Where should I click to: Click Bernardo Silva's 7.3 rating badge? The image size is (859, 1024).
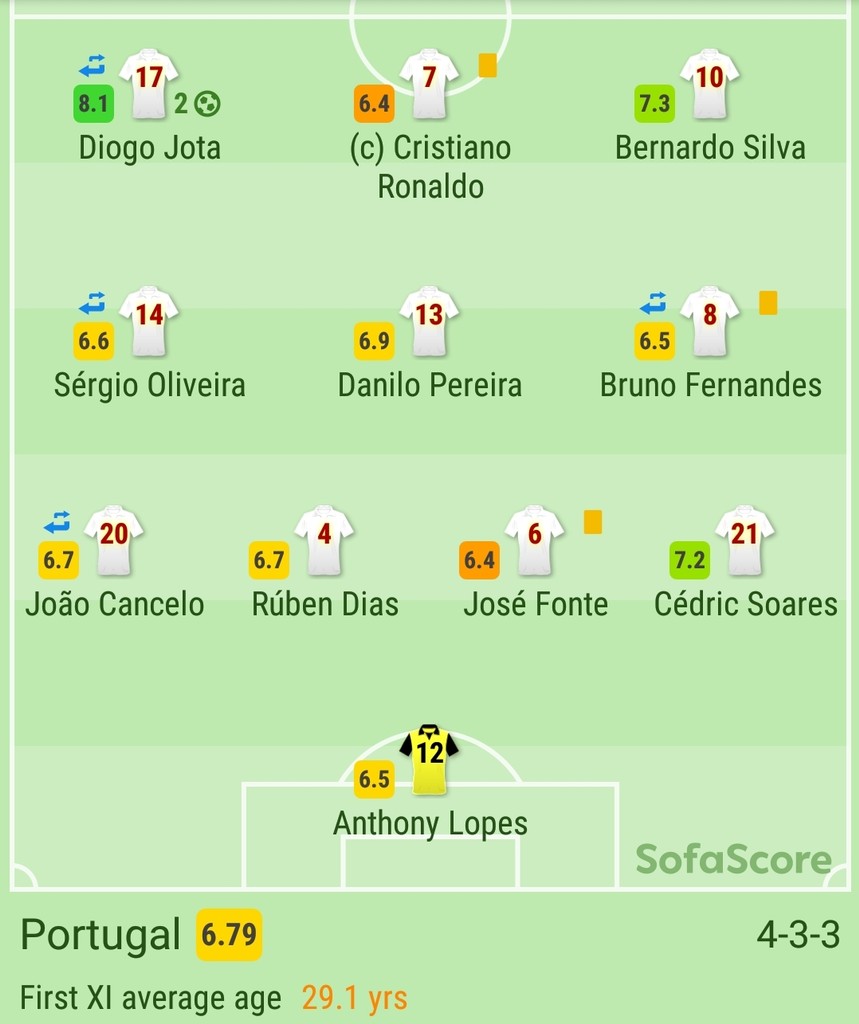pyautogui.click(x=654, y=103)
